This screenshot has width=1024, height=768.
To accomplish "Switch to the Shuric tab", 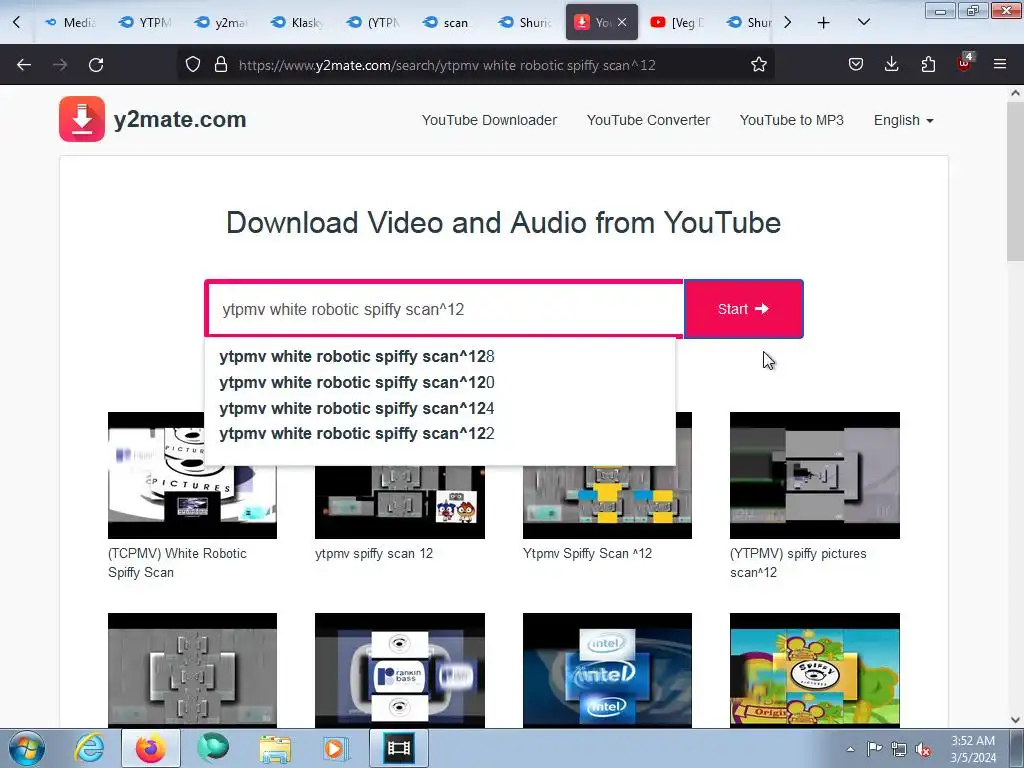I will coord(525,22).
